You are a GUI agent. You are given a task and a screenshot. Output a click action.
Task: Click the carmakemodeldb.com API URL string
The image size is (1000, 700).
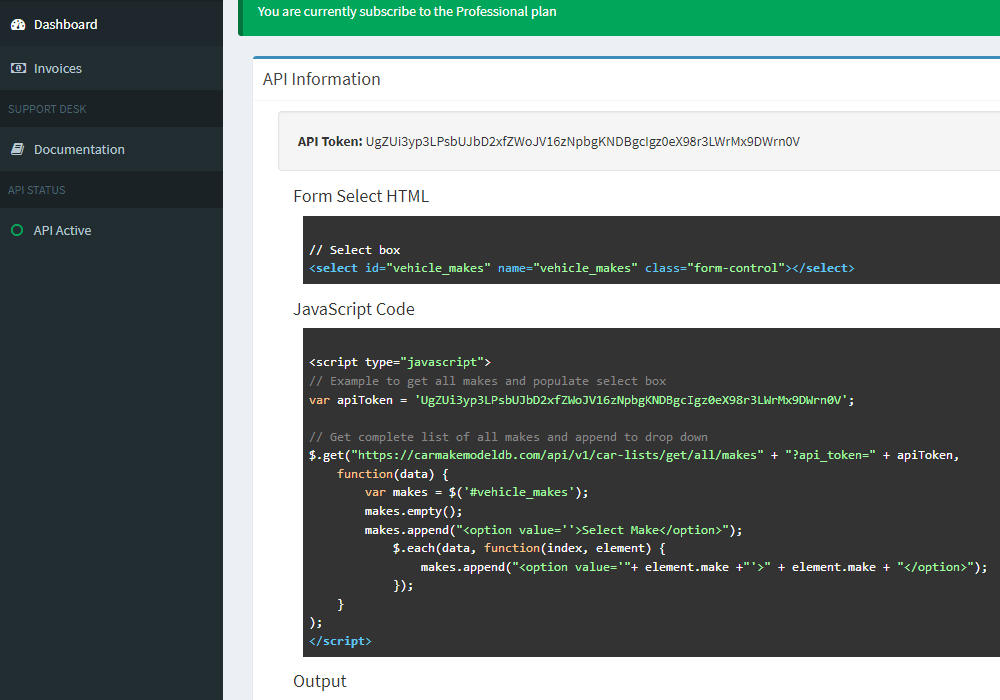click(x=557, y=455)
